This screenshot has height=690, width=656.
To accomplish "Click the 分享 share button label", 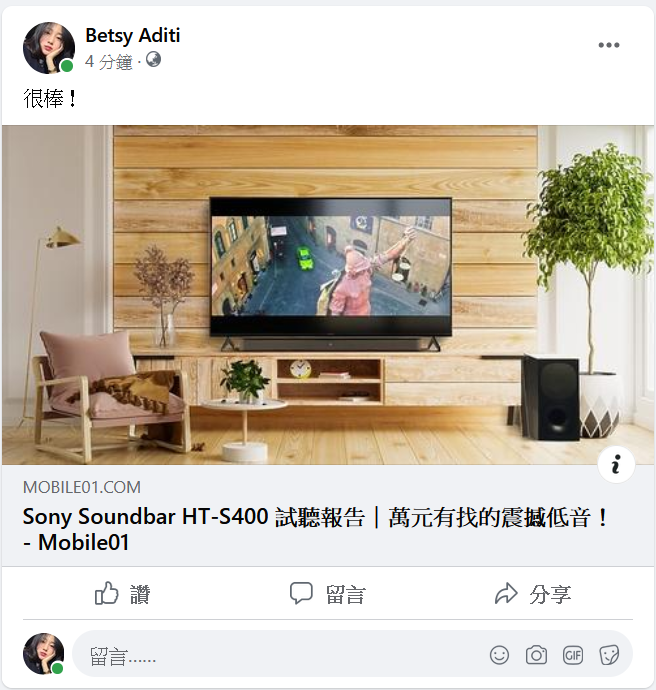I will (550, 594).
